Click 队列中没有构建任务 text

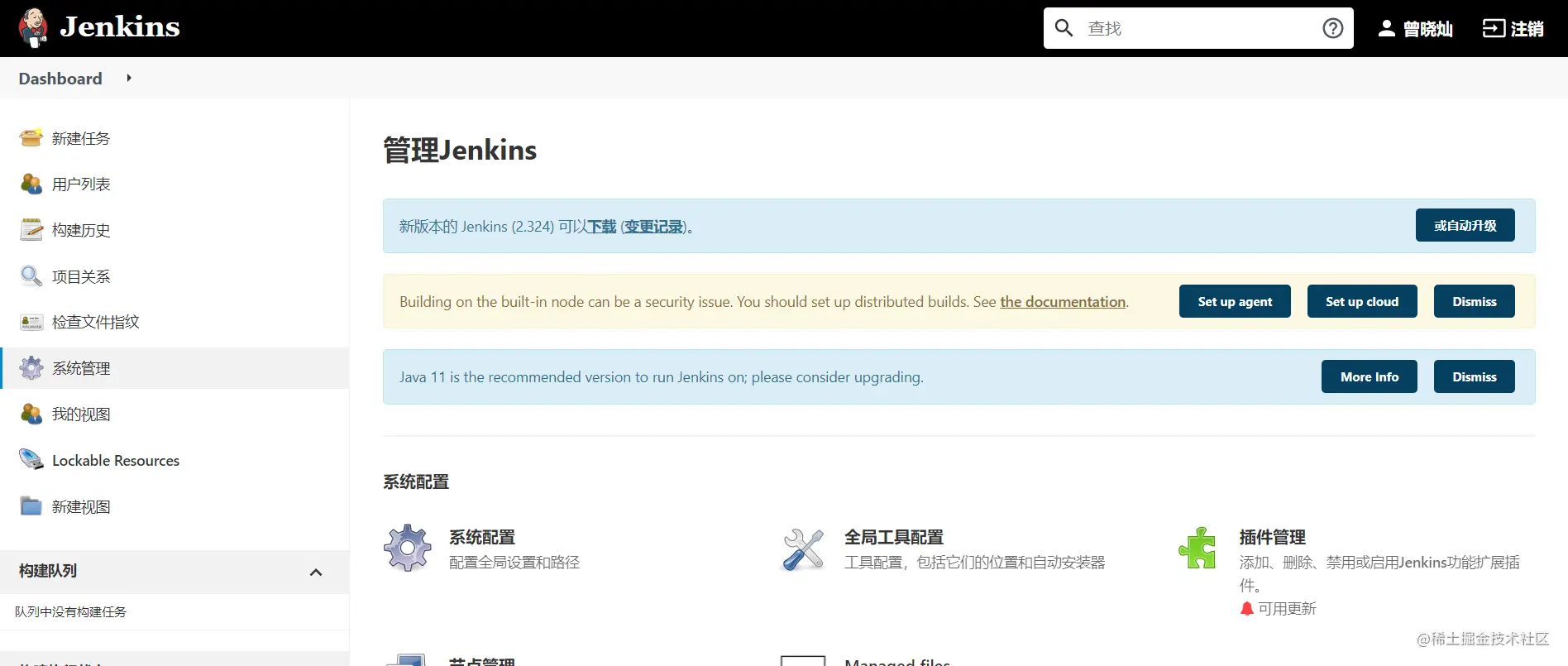(x=71, y=612)
